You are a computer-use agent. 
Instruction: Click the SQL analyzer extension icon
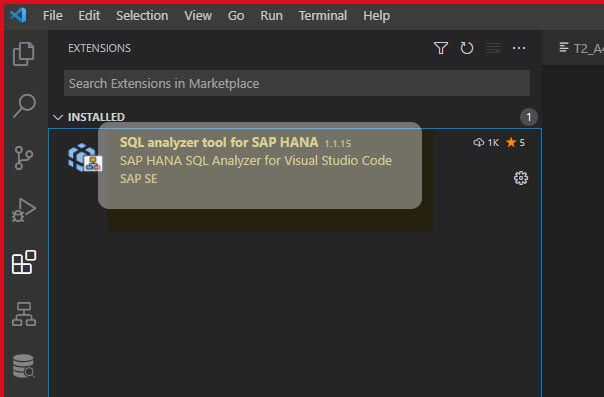point(85,157)
